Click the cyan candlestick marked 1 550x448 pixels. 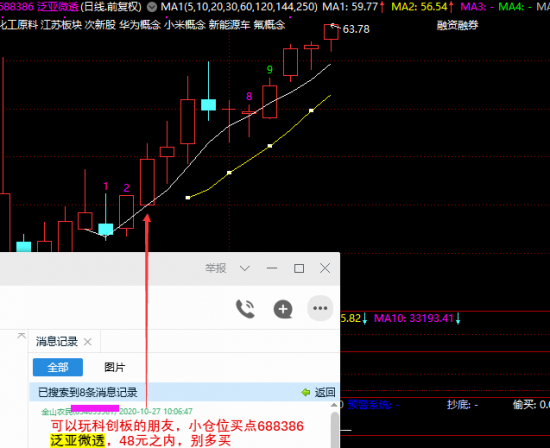[x=106, y=229]
